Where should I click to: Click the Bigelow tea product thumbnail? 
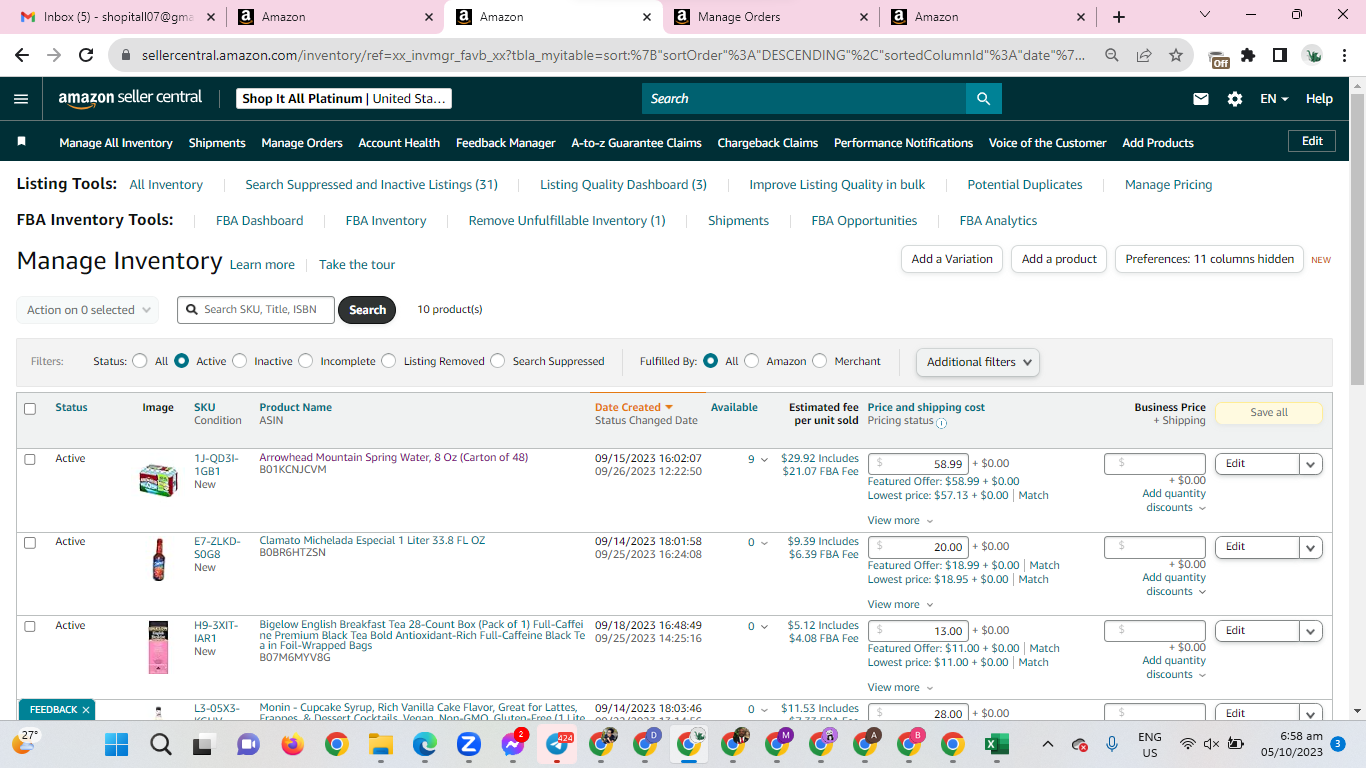(158, 646)
